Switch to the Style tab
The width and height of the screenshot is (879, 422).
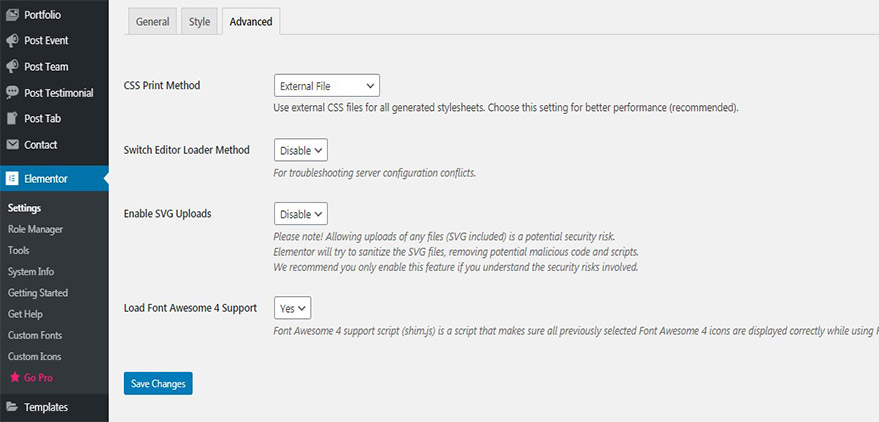tap(200, 22)
